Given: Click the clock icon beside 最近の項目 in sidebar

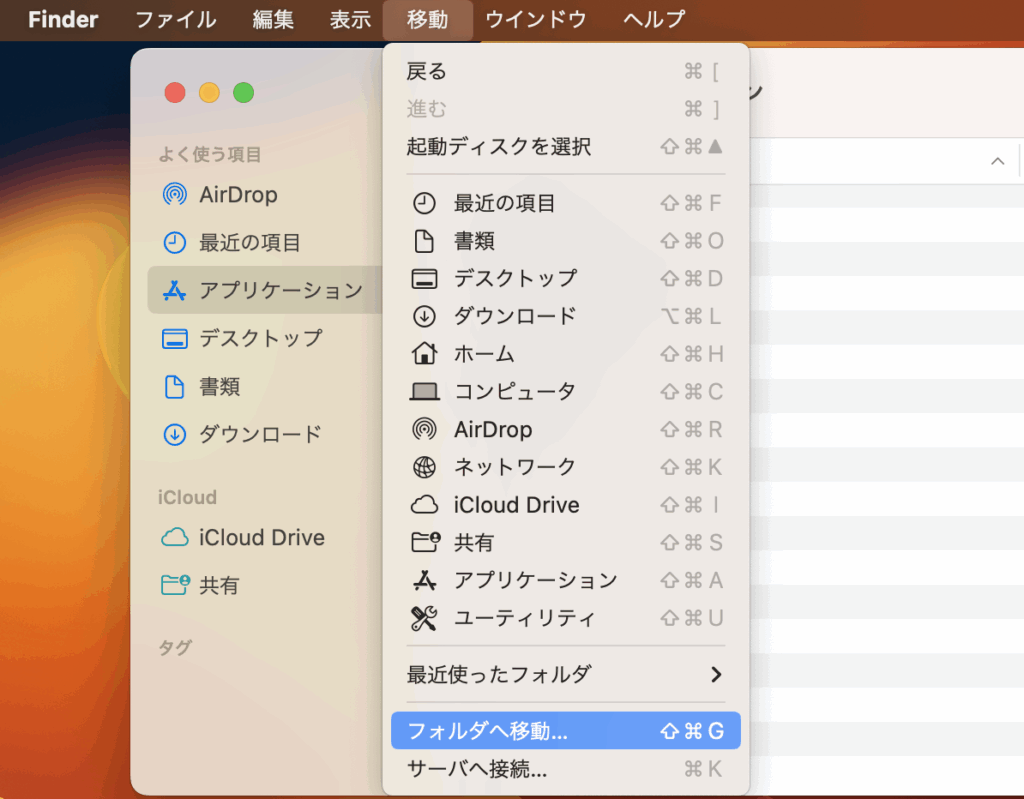Looking at the screenshot, I should click(175, 243).
